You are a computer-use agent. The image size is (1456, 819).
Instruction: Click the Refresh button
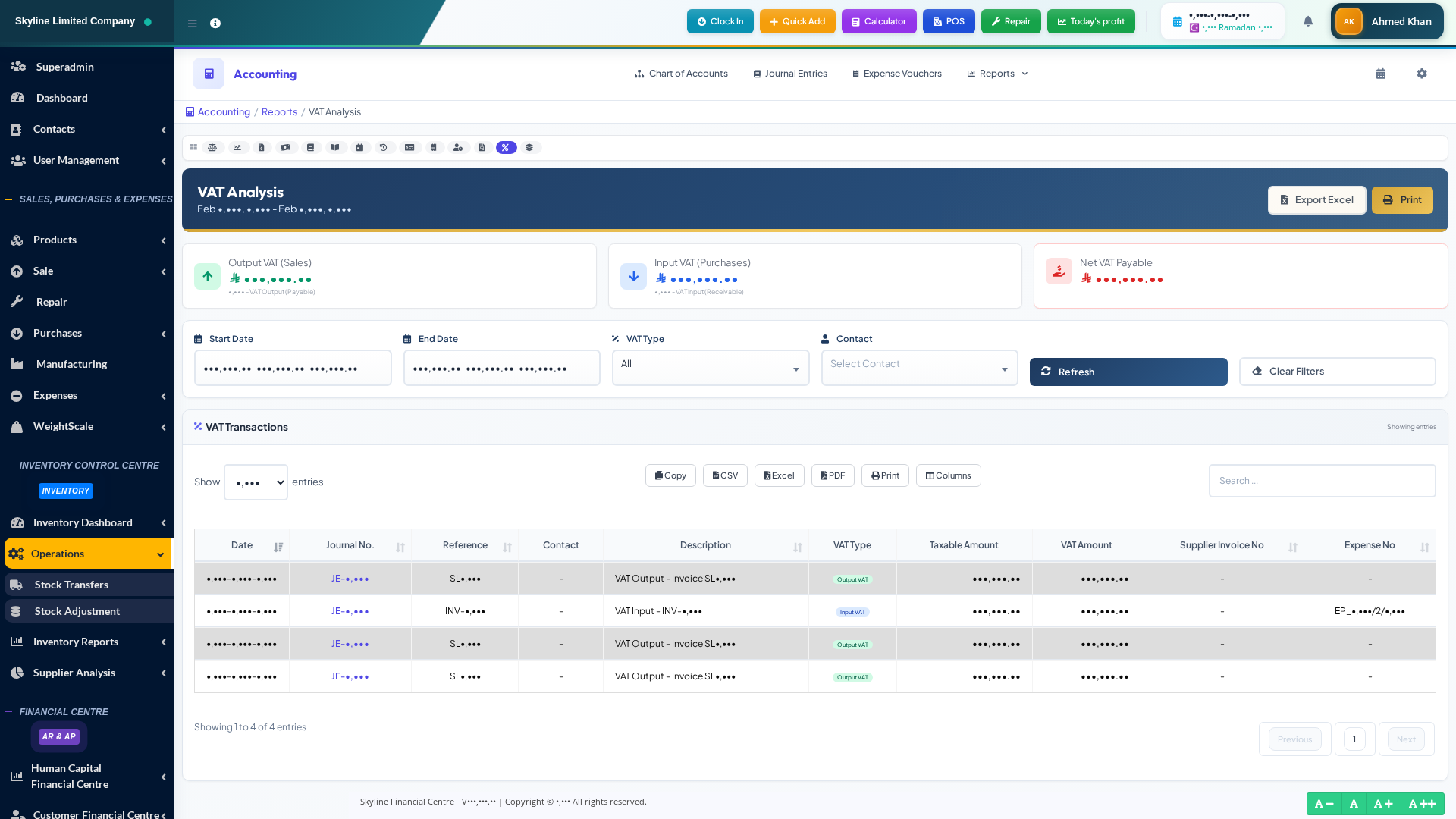[1128, 372]
